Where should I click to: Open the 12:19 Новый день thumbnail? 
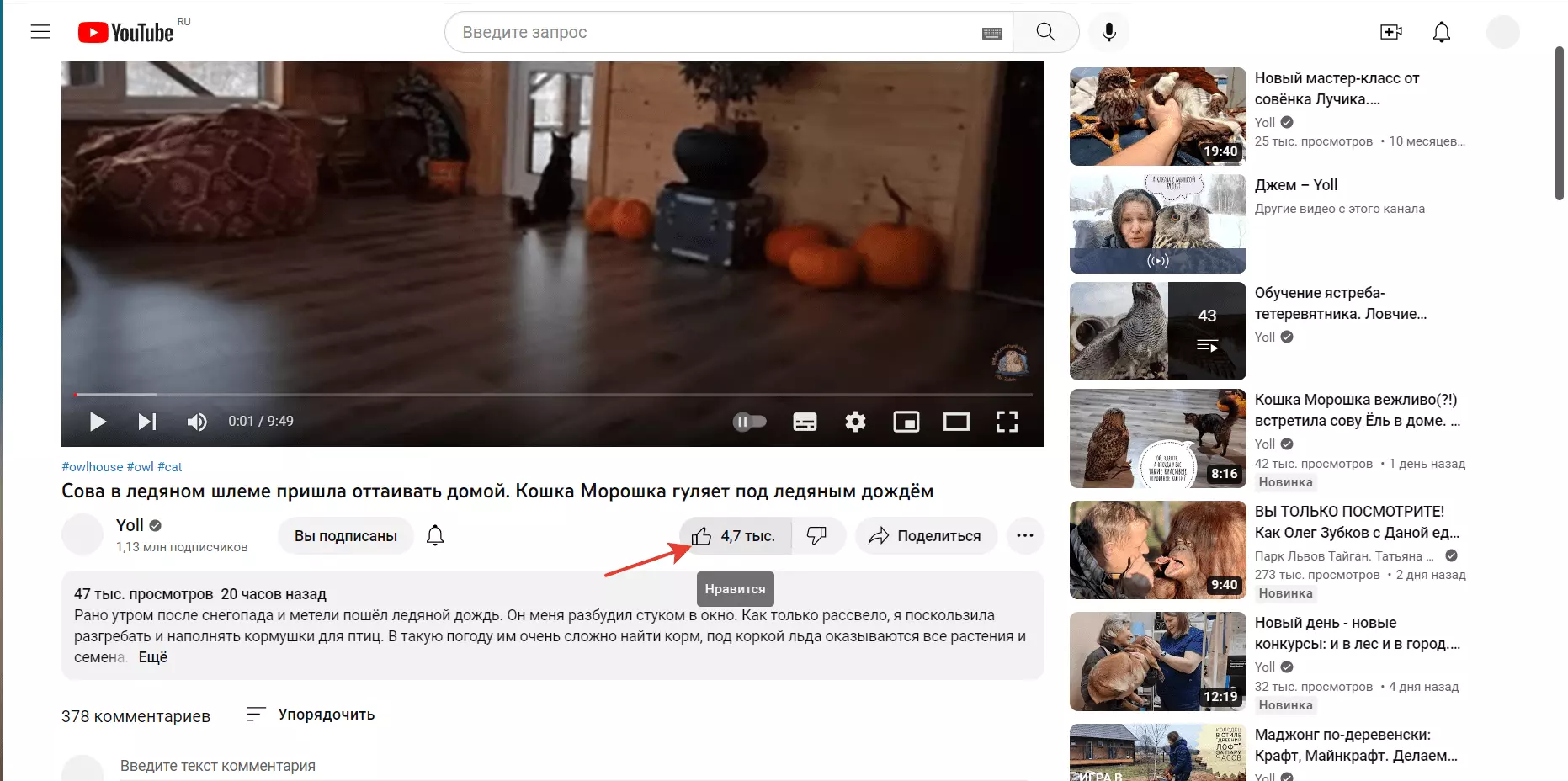1158,661
